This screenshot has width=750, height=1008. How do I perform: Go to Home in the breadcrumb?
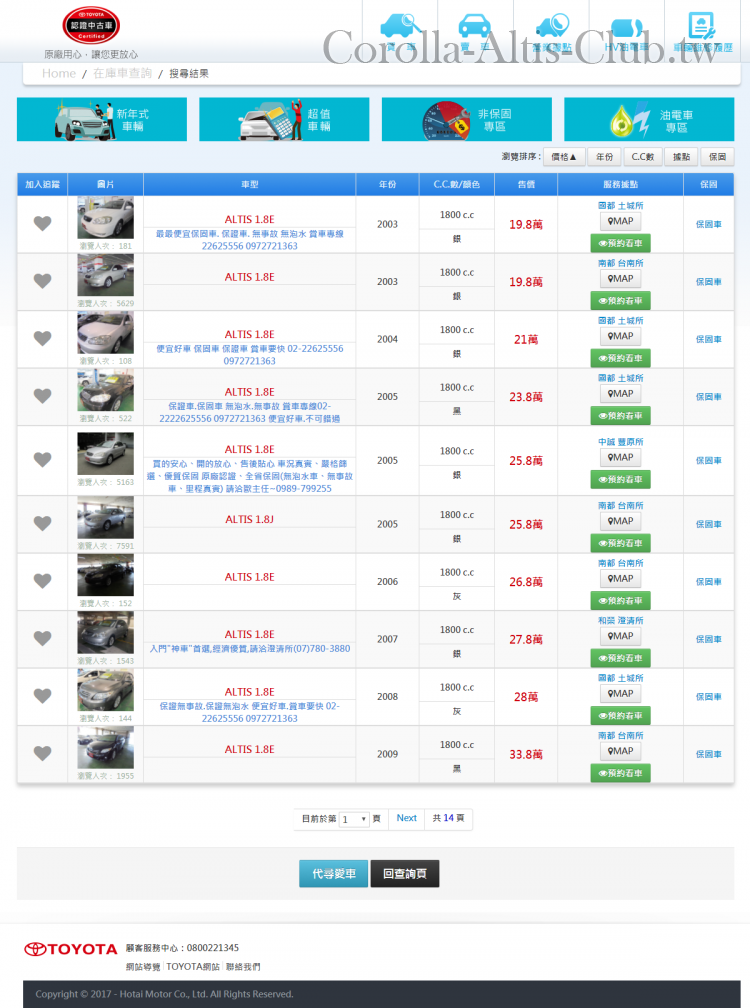coord(58,73)
